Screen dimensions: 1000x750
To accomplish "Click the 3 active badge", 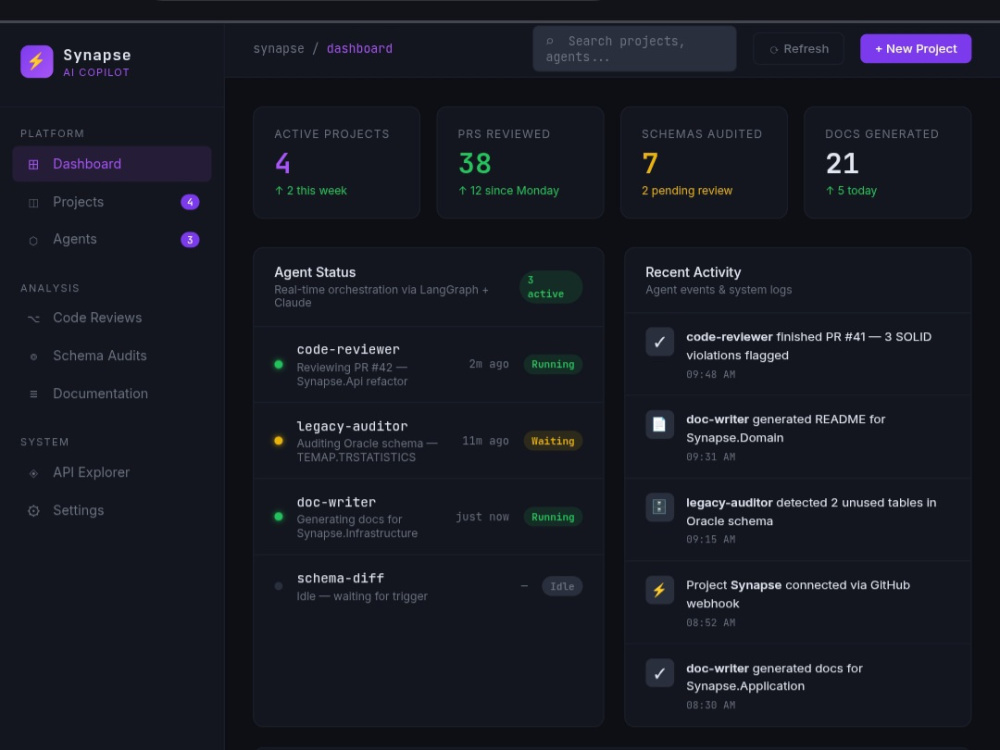I will 550,287.
